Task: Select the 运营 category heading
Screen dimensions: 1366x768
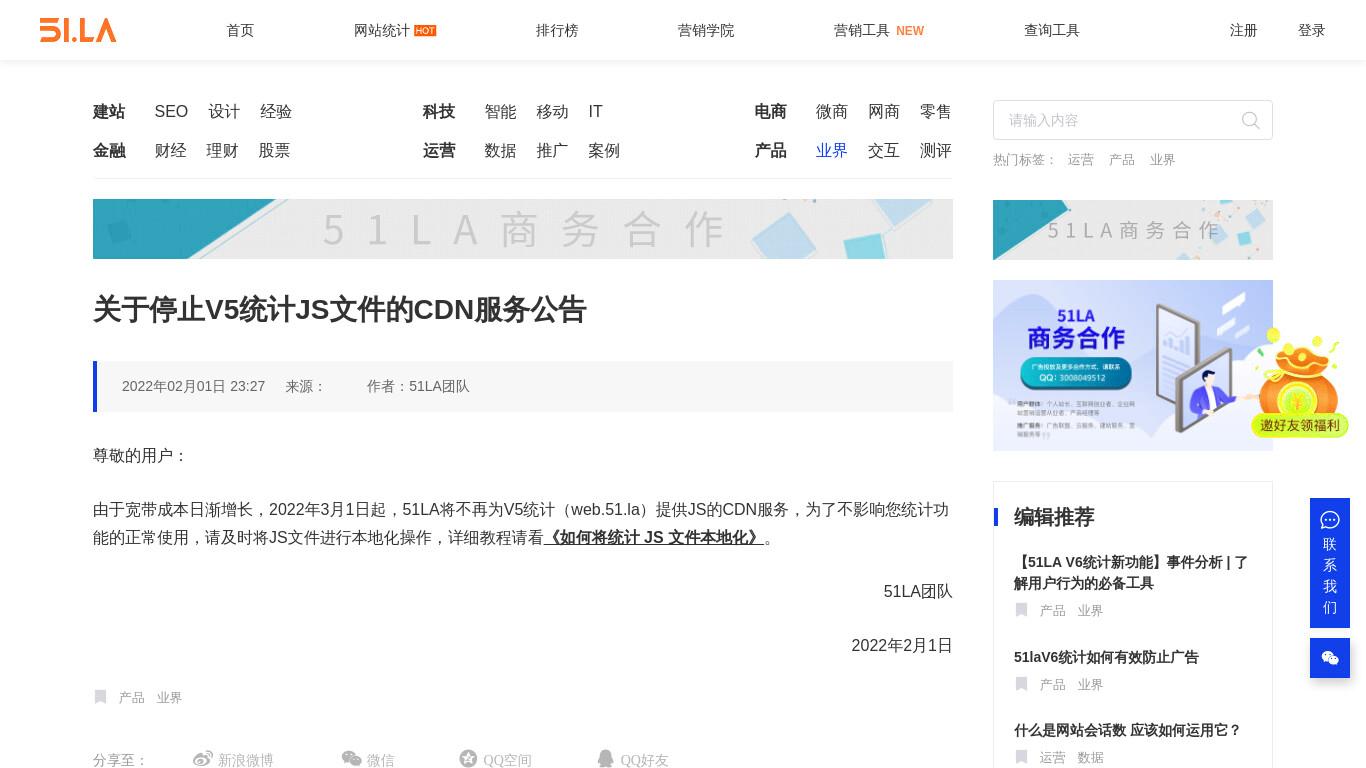Action: click(x=439, y=151)
